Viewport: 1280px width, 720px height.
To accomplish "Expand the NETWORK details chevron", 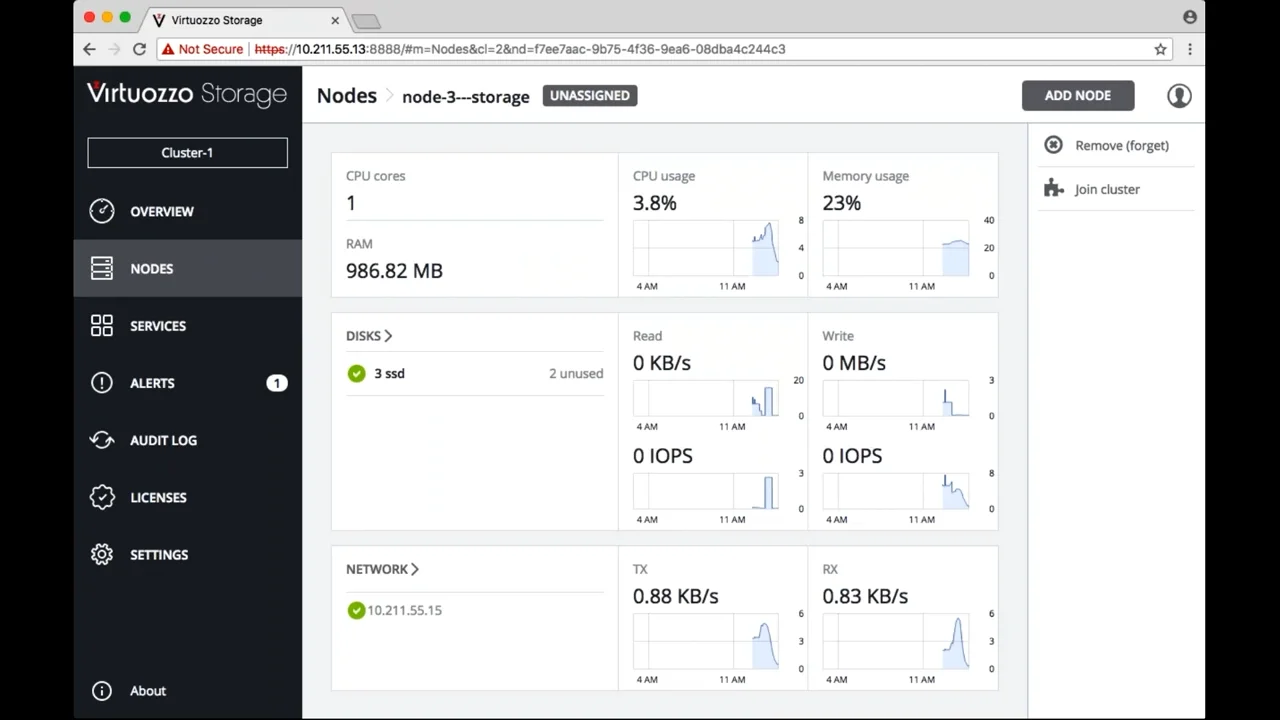I will coord(414,568).
